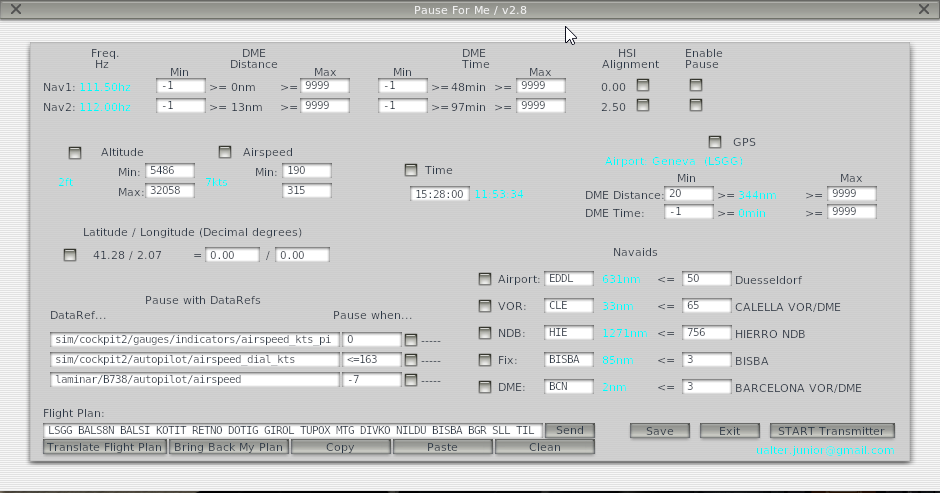The image size is (940, 493).
Task: Edit Nav1 DME Time Min field
Action: coord(403,86)
